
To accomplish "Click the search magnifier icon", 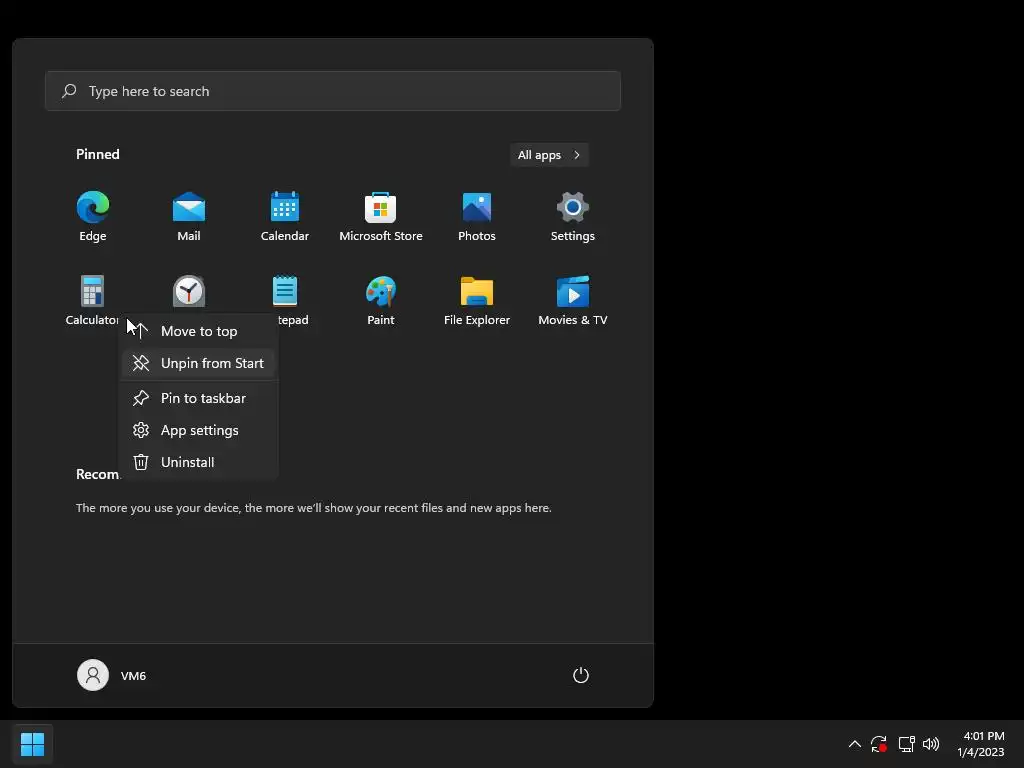I will pyautogui.click(x=69, y=91).
